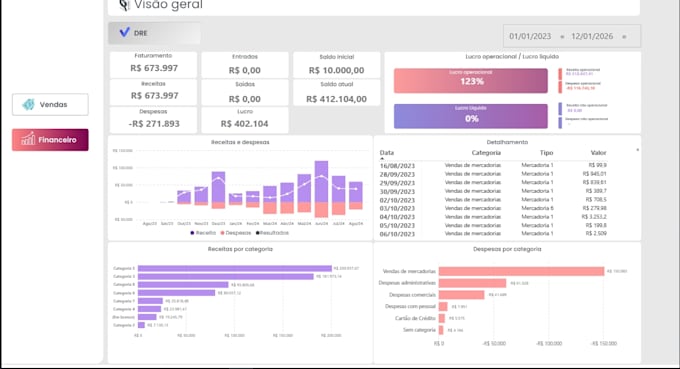Click the Despesas com pessoal bar
The width and height of the screenshot is (680, 369).
click(x=443, y=307)
